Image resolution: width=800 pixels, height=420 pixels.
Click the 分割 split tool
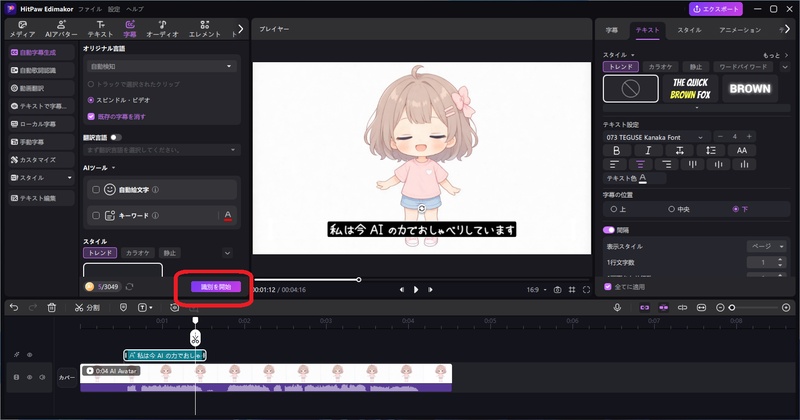(x=87, y=308)
